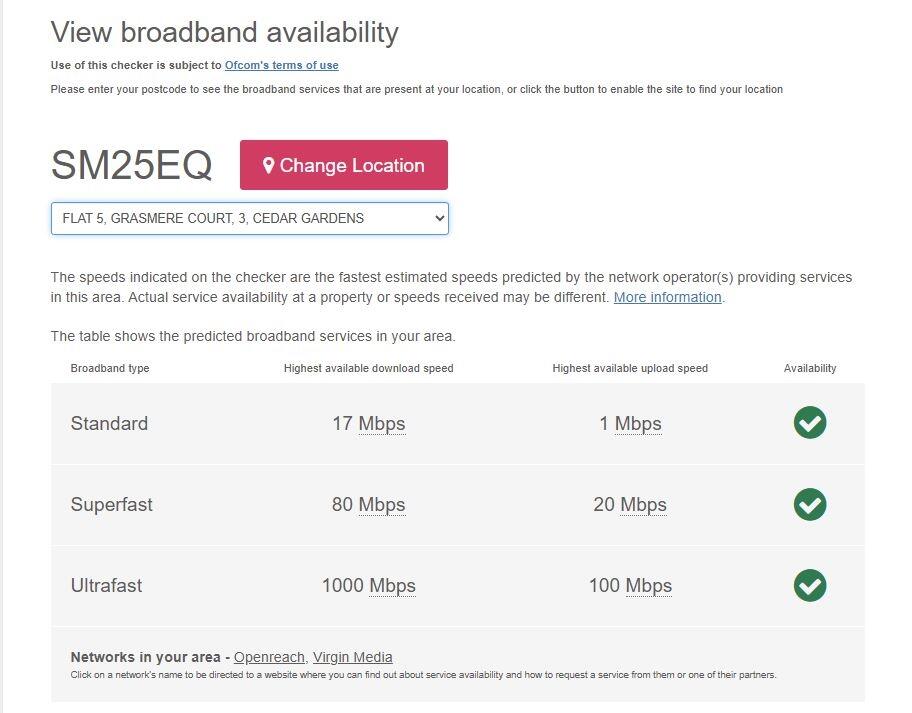Click the green checkmark for Ultrafast availability
This screenshot has height=713, width=912.
click(810, 586)
